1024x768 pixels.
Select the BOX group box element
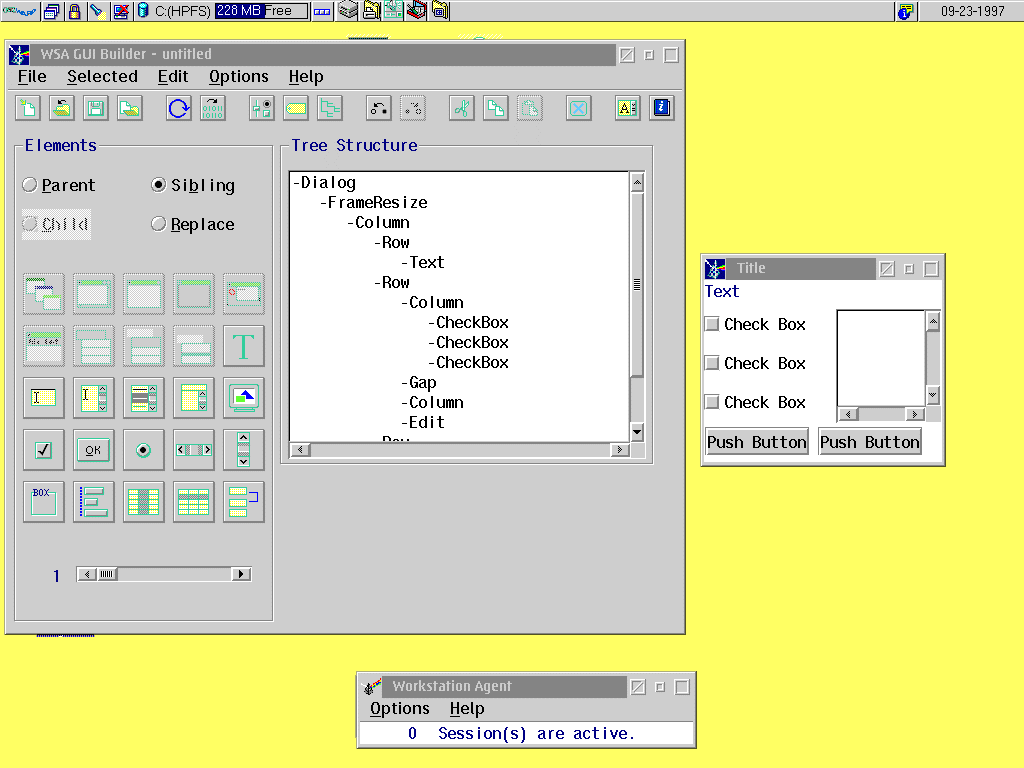tap(43, 501)
